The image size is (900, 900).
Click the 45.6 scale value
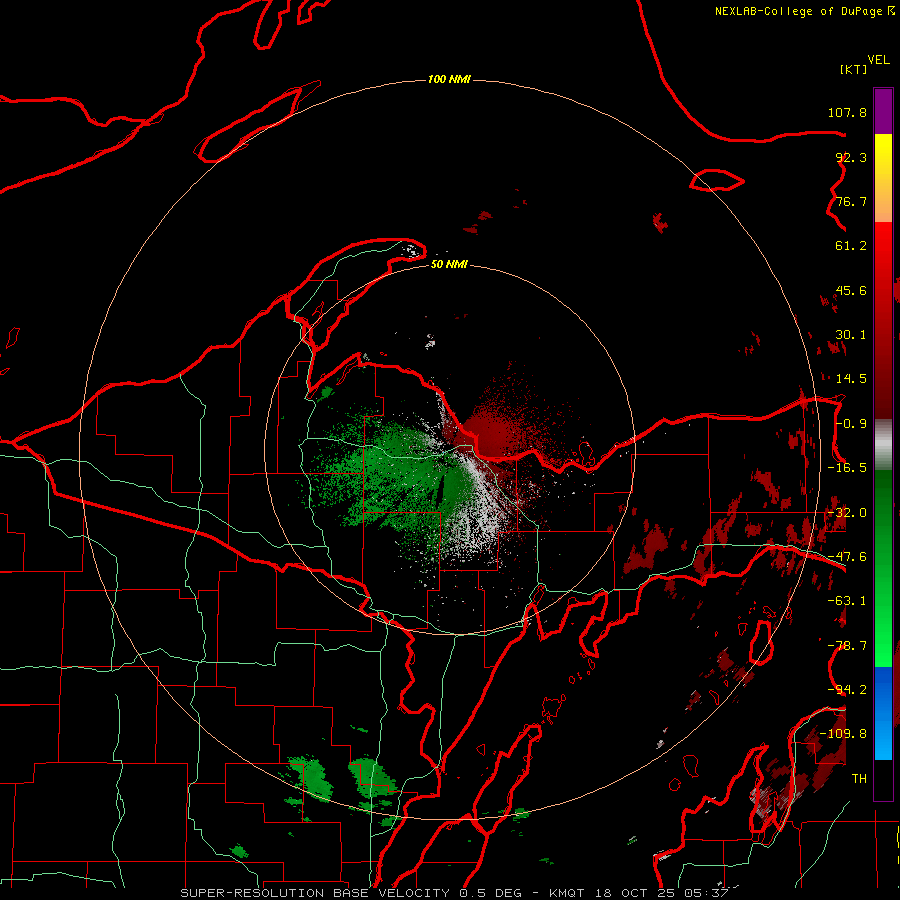coord(851,290)
